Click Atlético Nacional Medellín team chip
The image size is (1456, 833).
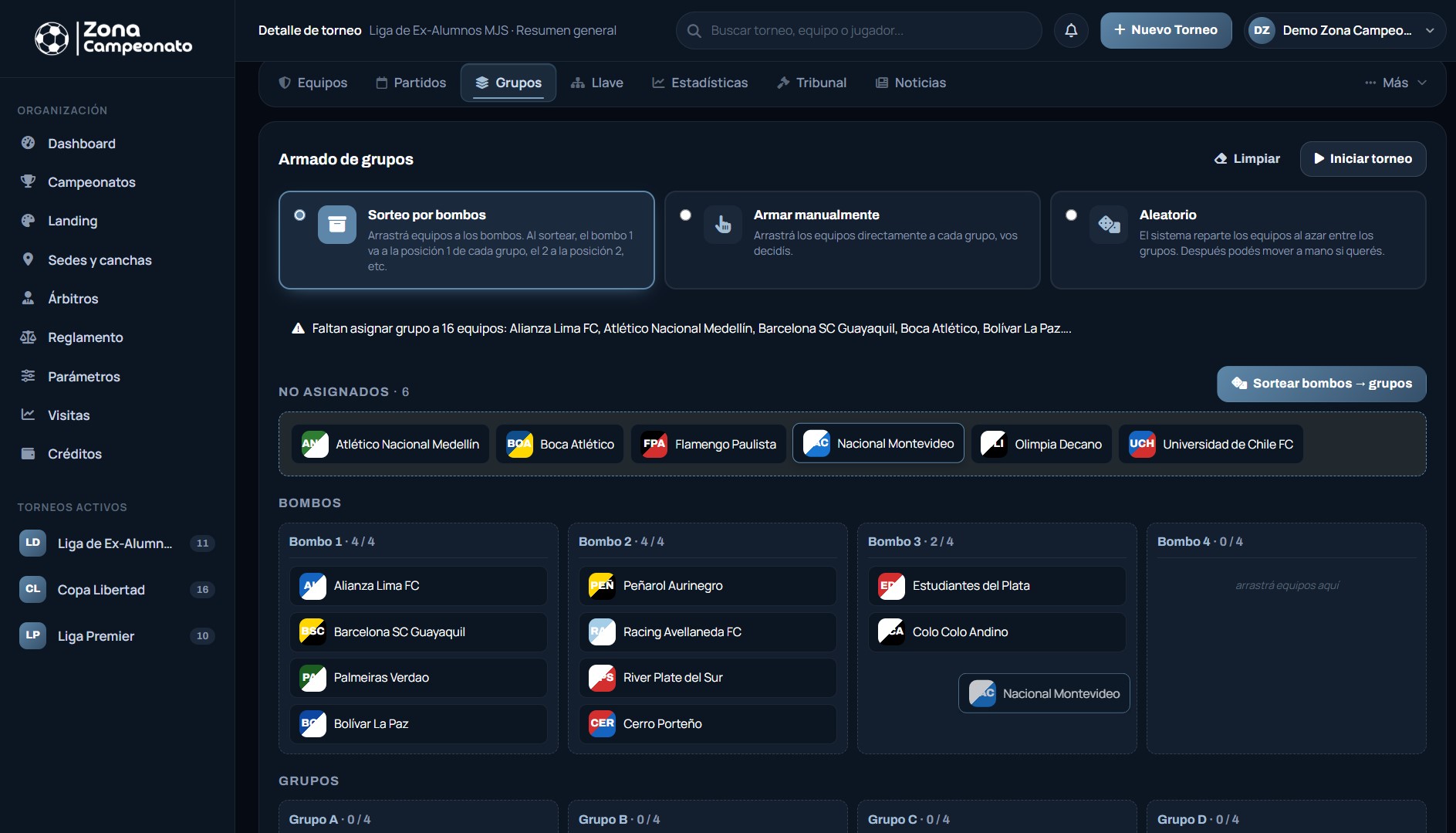point(390,444)
